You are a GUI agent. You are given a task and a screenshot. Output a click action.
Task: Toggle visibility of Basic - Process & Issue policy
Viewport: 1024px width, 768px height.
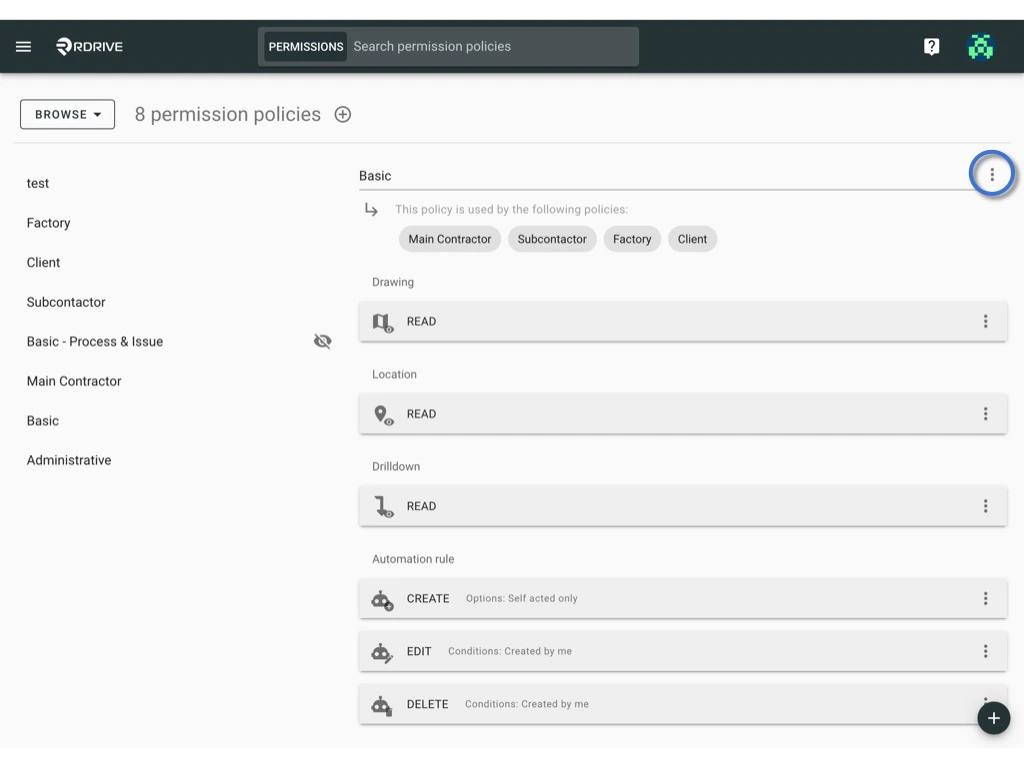pyautogui.click(x=322, y=341)
